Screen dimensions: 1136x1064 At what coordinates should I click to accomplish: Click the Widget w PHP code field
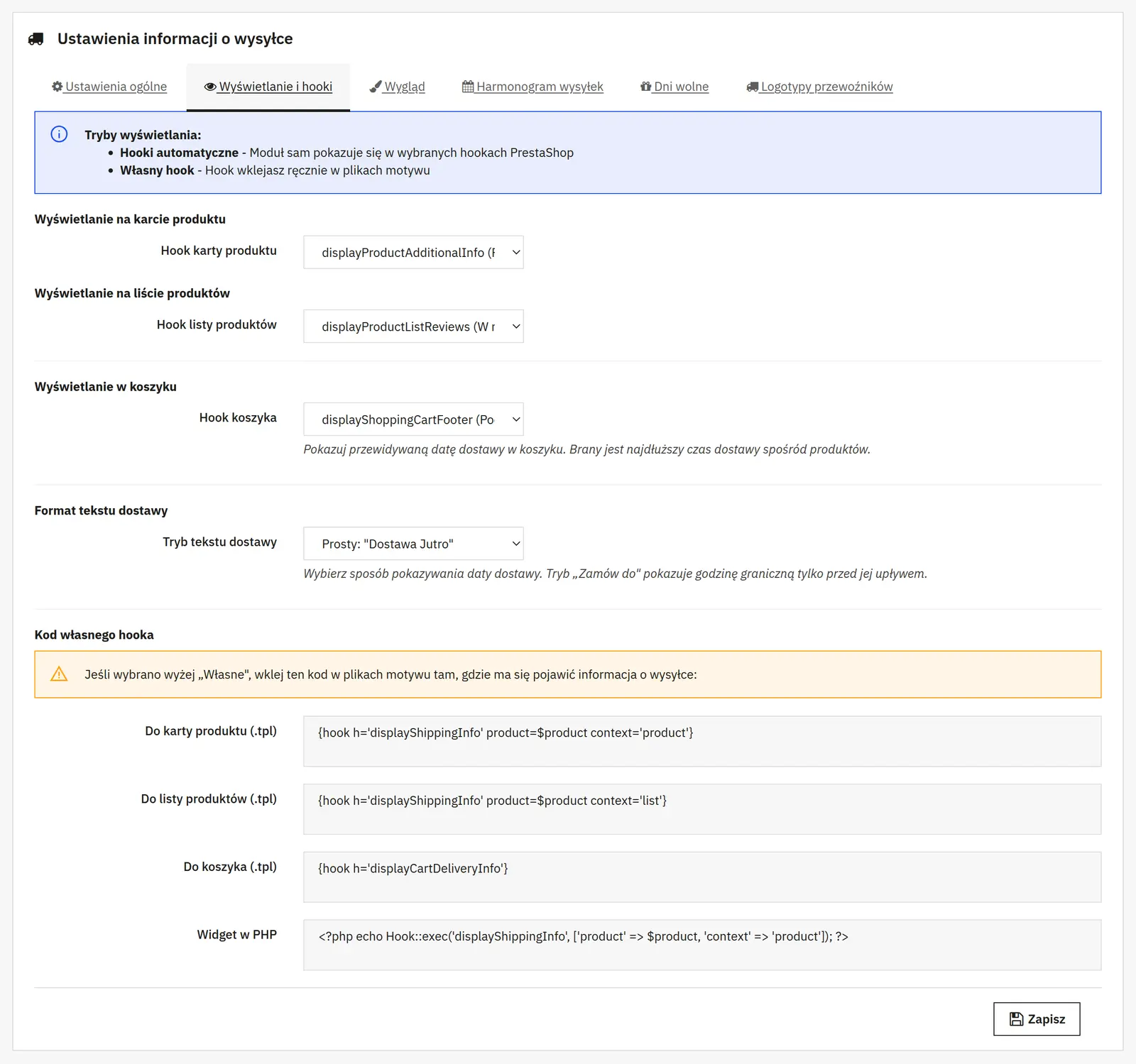tap(702, 945)
